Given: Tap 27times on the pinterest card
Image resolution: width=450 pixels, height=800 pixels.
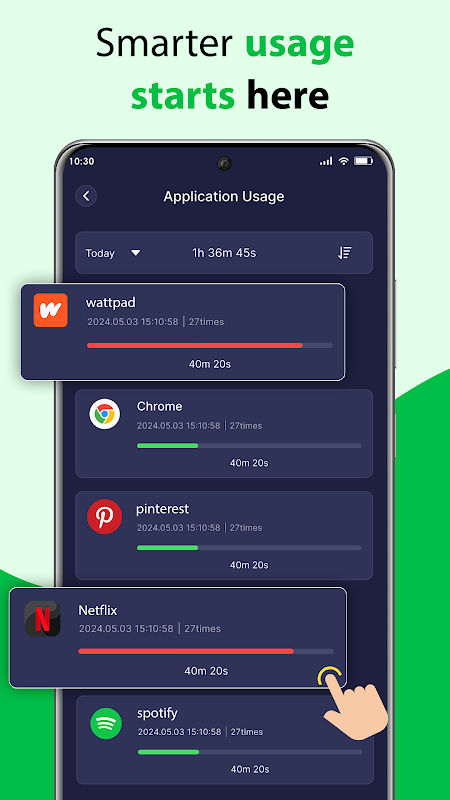Looking at the screenshot, I should coord(246,528).
